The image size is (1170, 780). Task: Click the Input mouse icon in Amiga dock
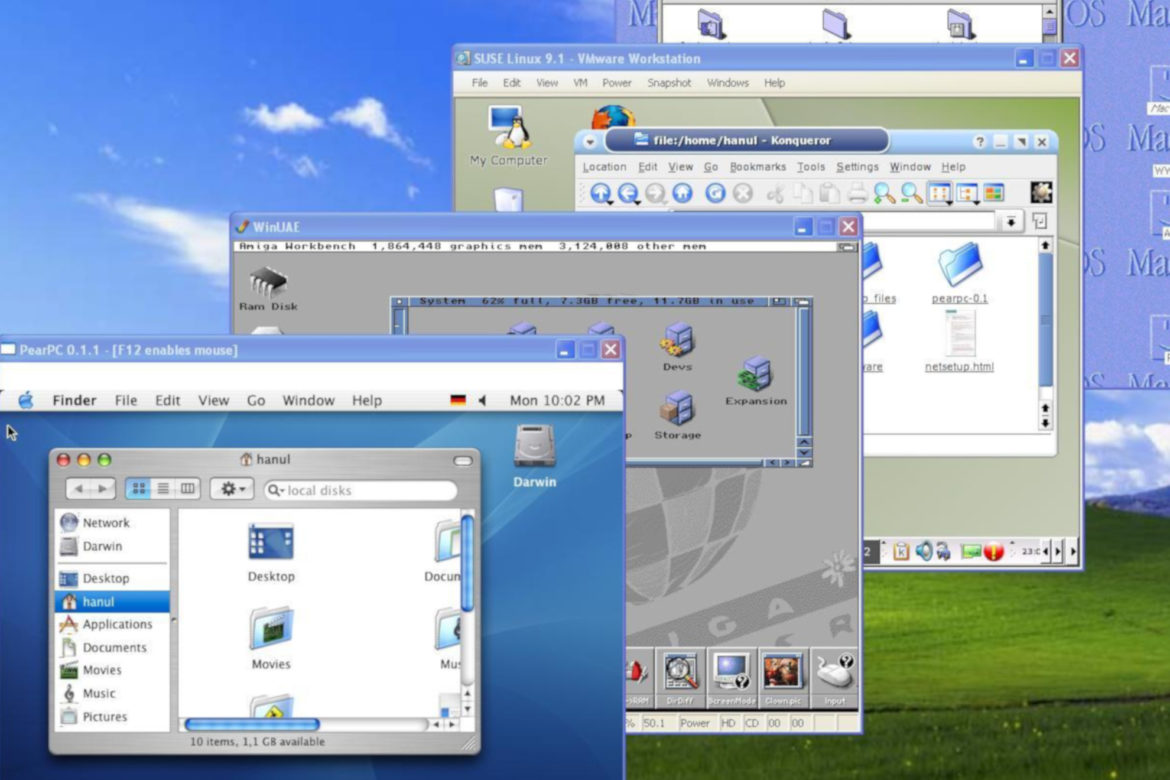point(834,678)
